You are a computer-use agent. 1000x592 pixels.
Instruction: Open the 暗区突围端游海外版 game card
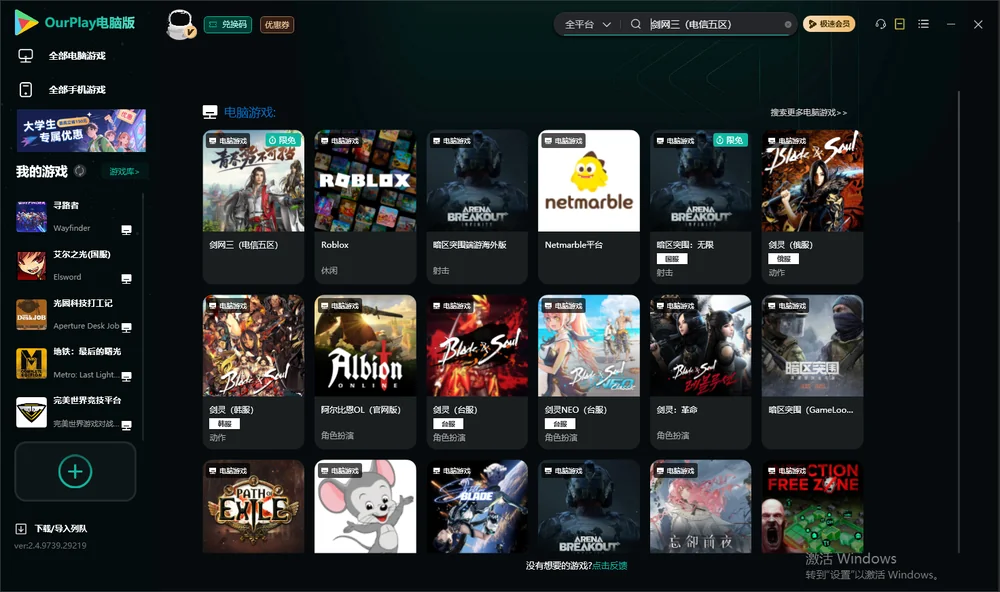477,207
